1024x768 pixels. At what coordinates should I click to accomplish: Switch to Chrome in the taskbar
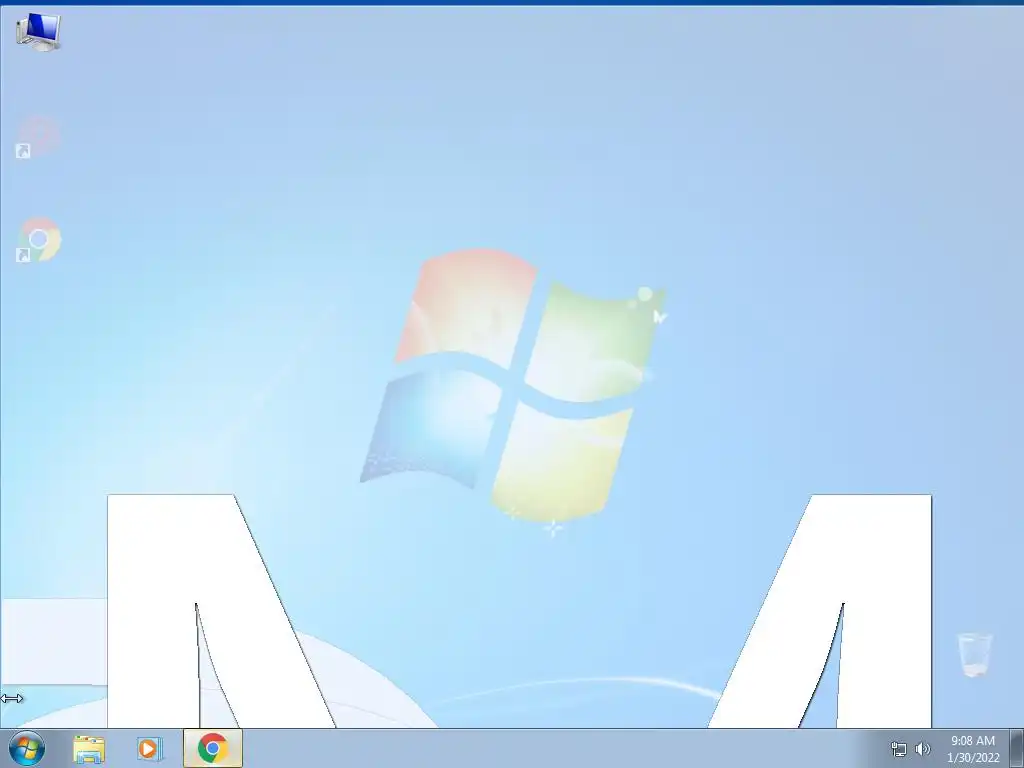coord(213,748)
